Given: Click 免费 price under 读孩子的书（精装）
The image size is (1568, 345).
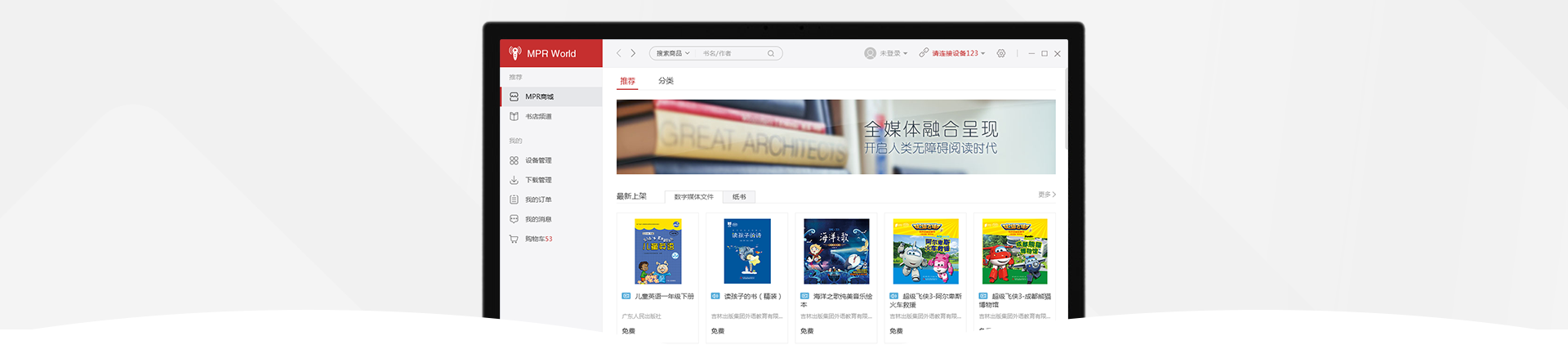Looking at the screenshot, I should [717, 331].
